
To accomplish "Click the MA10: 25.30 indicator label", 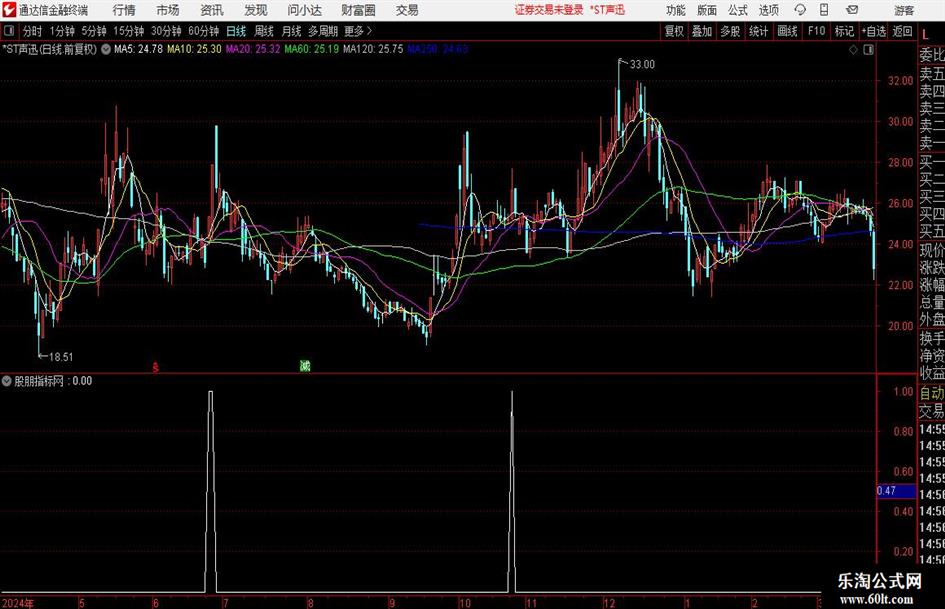I will tap(194, 49).
